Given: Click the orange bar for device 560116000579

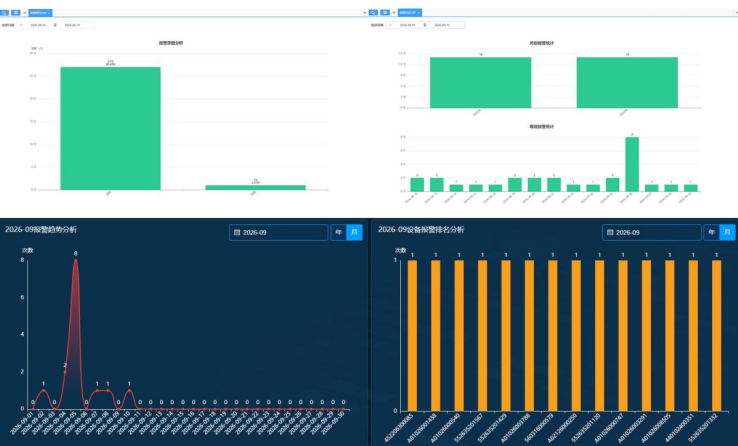Looking at the screenshot, I should [x=553, y=335].
